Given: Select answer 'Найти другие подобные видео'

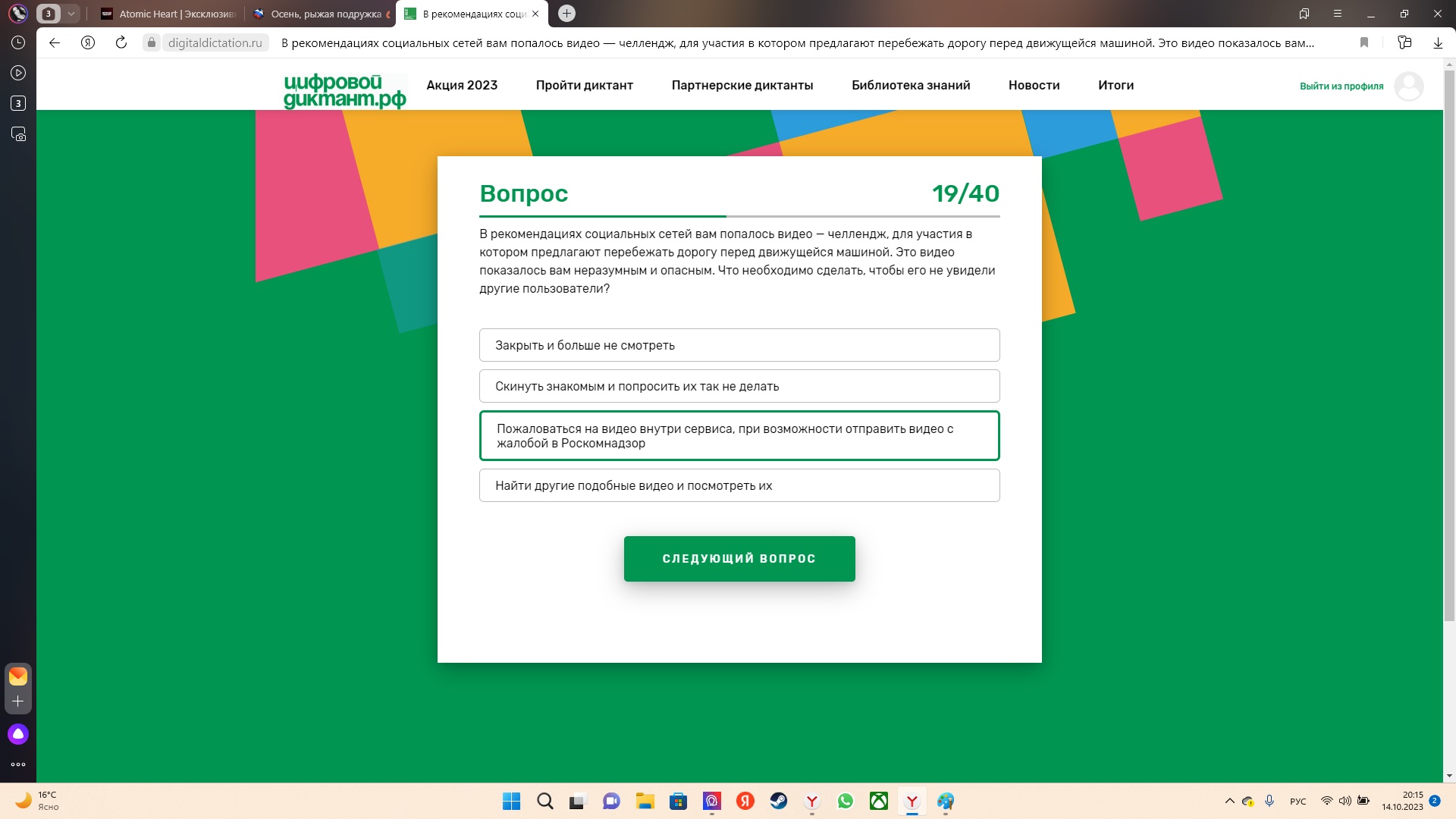Looking at the screenshot, I should pyautogui.click(x=739, y=485).
